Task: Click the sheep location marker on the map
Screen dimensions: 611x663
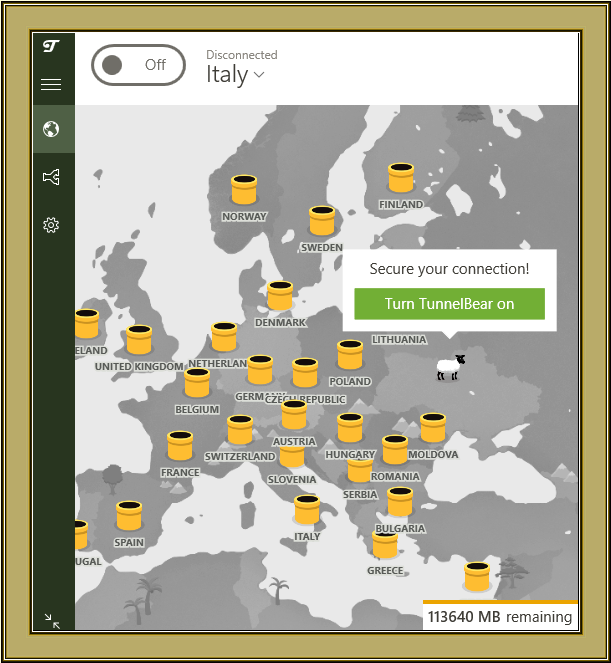Action: pyautogui.click(x=450, y=367)
